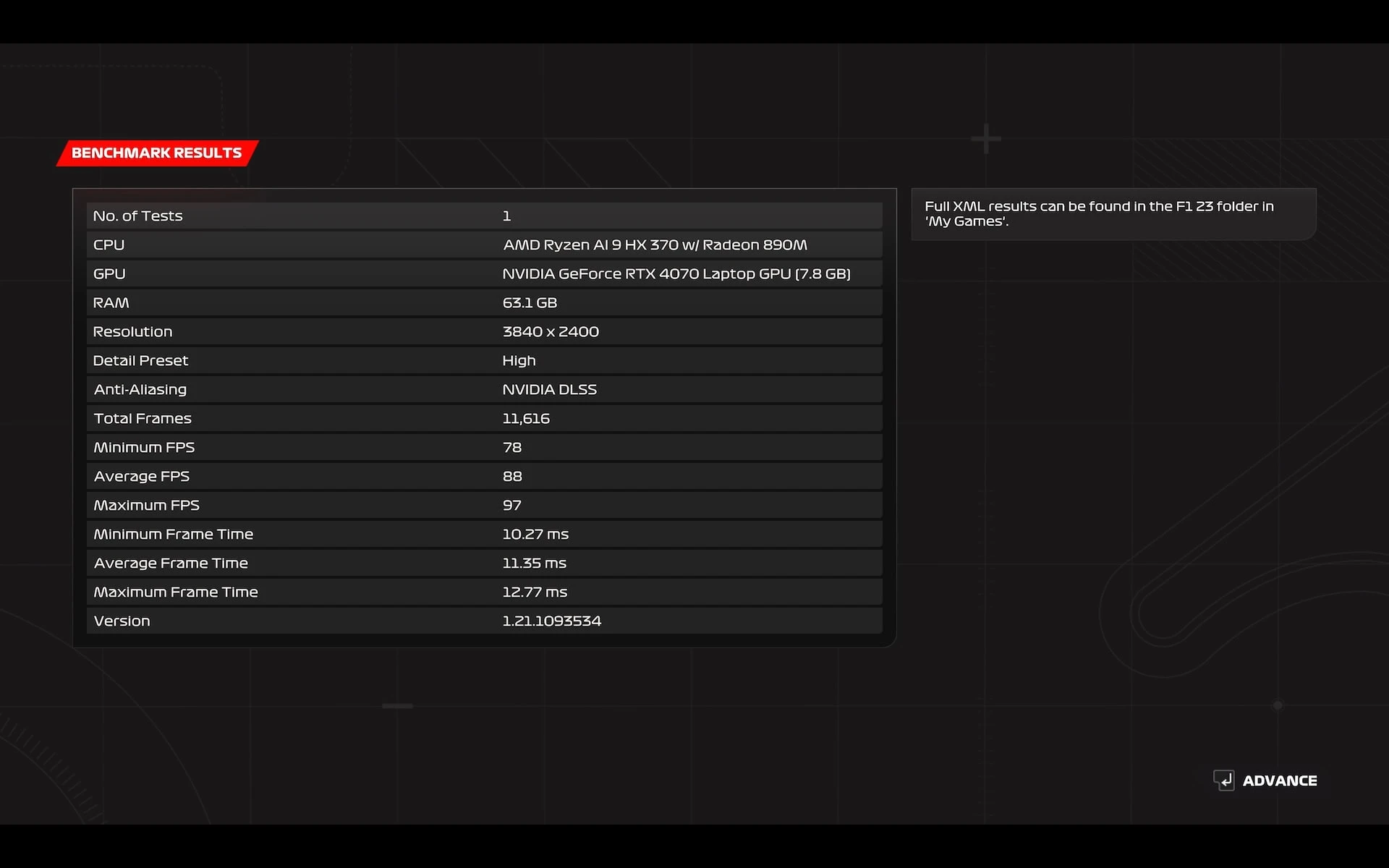
Task: Click the 'CPU' row label
Action: pyautogui.click(x=109, y=244)
